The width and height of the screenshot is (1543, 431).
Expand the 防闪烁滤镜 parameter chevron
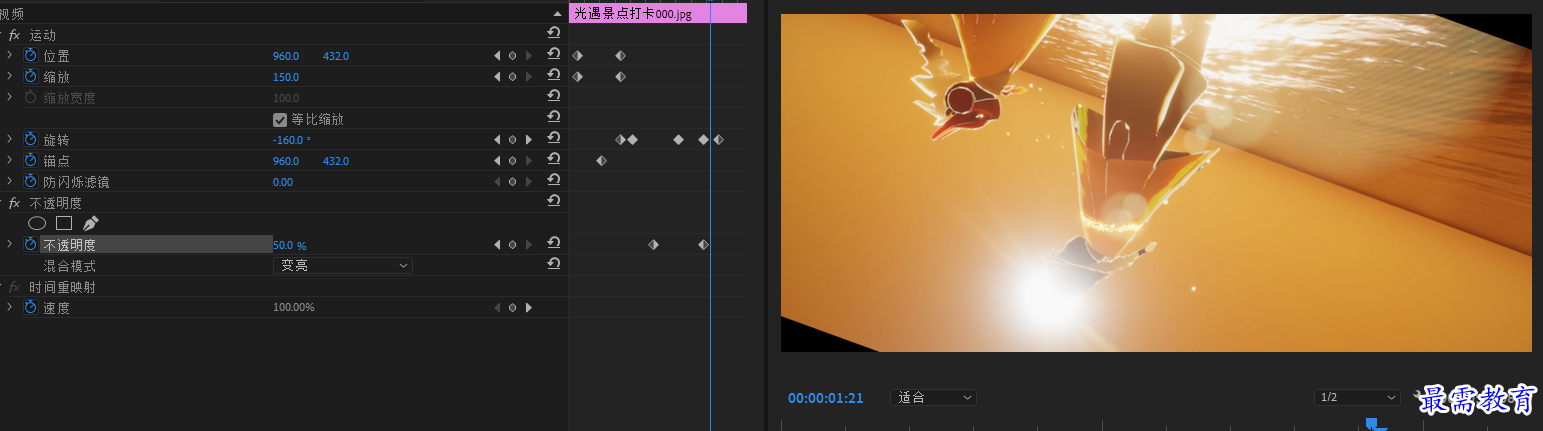pos(9,181)
